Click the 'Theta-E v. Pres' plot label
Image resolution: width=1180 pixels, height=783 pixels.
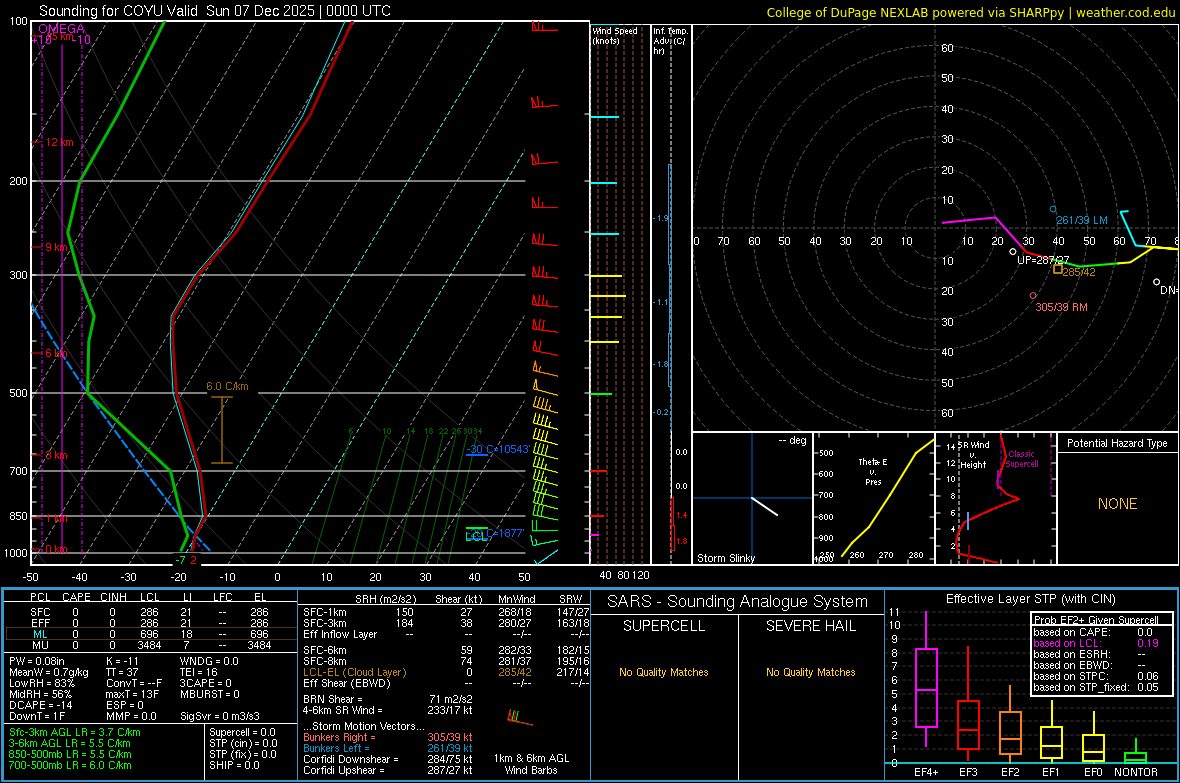(873, 471)
